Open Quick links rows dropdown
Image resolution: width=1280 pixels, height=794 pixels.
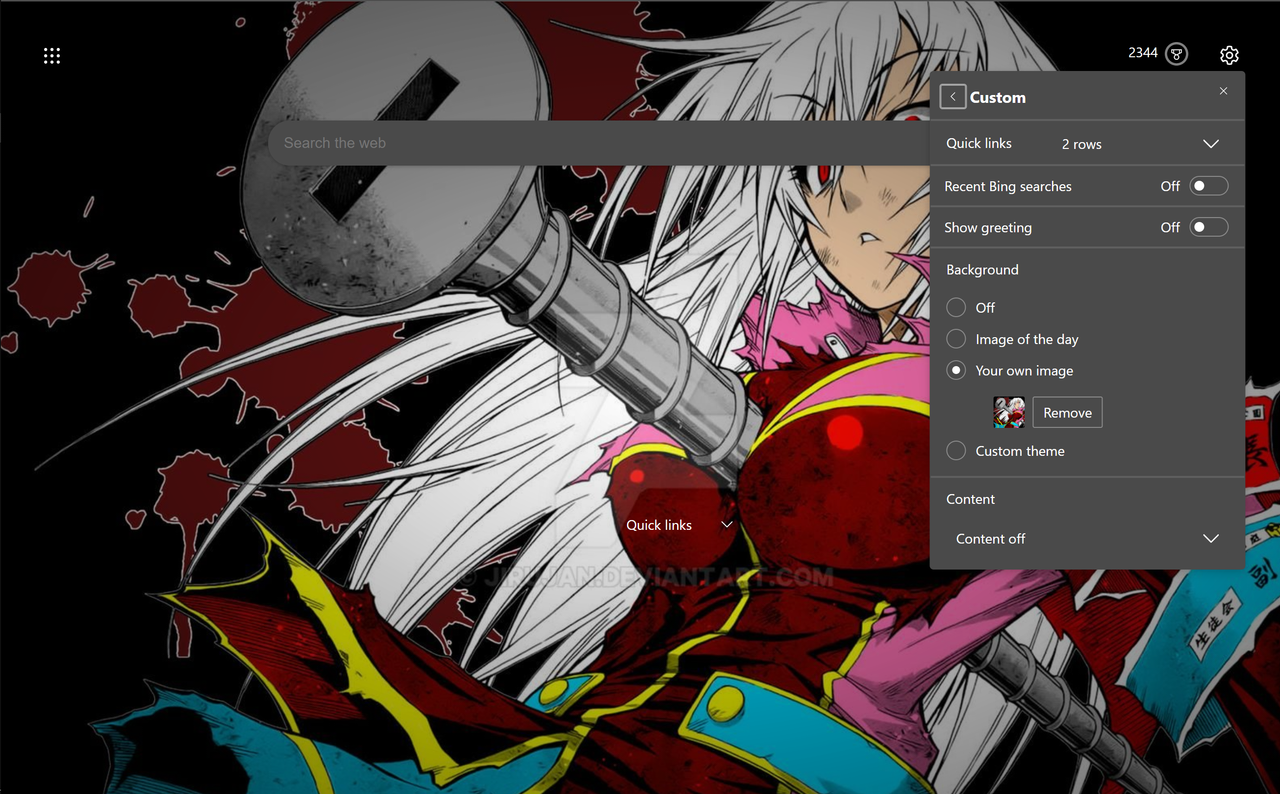coord(1141,144)
